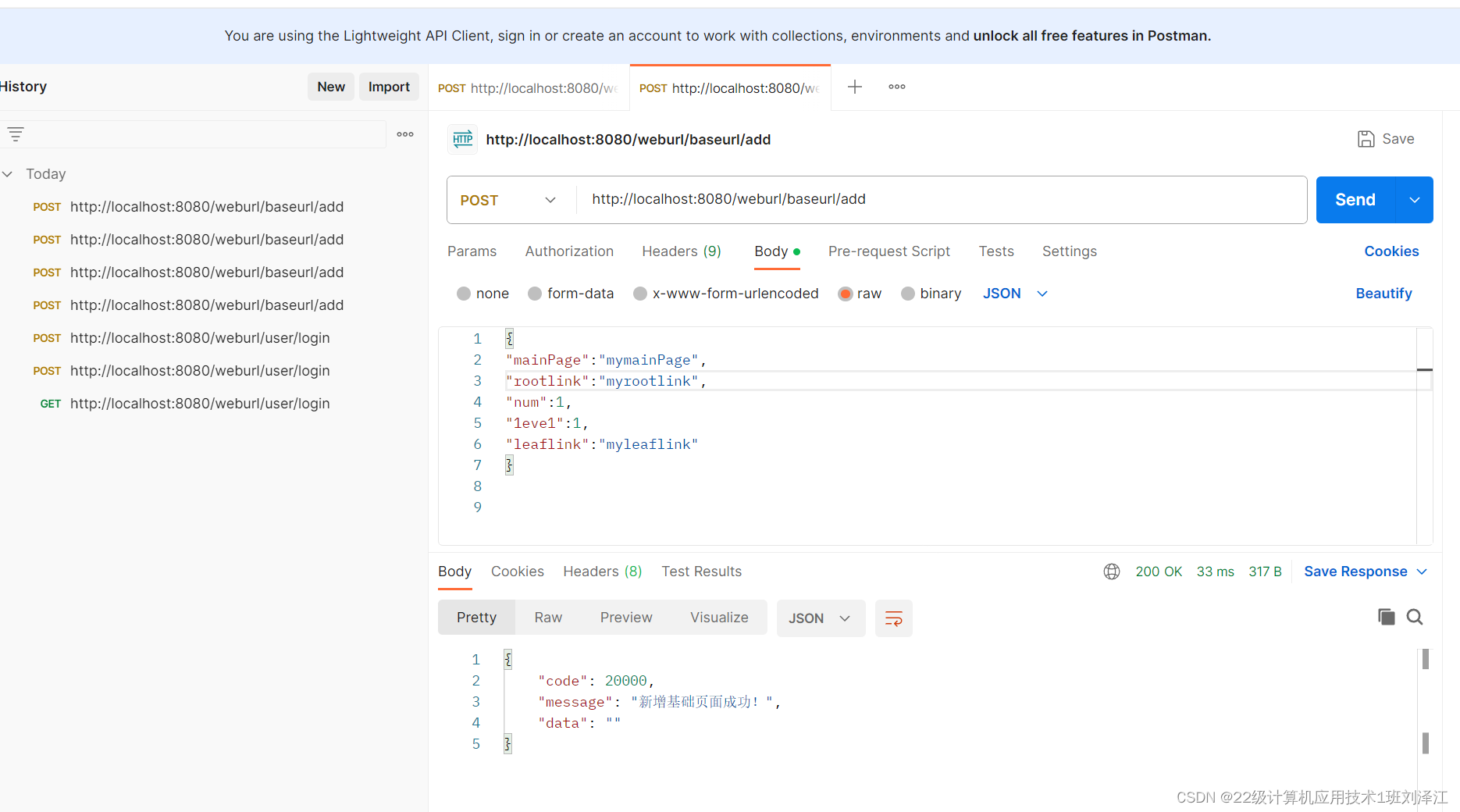1460x812 pixels.
Task: Click the Import button
Action: tap(389, 87)
